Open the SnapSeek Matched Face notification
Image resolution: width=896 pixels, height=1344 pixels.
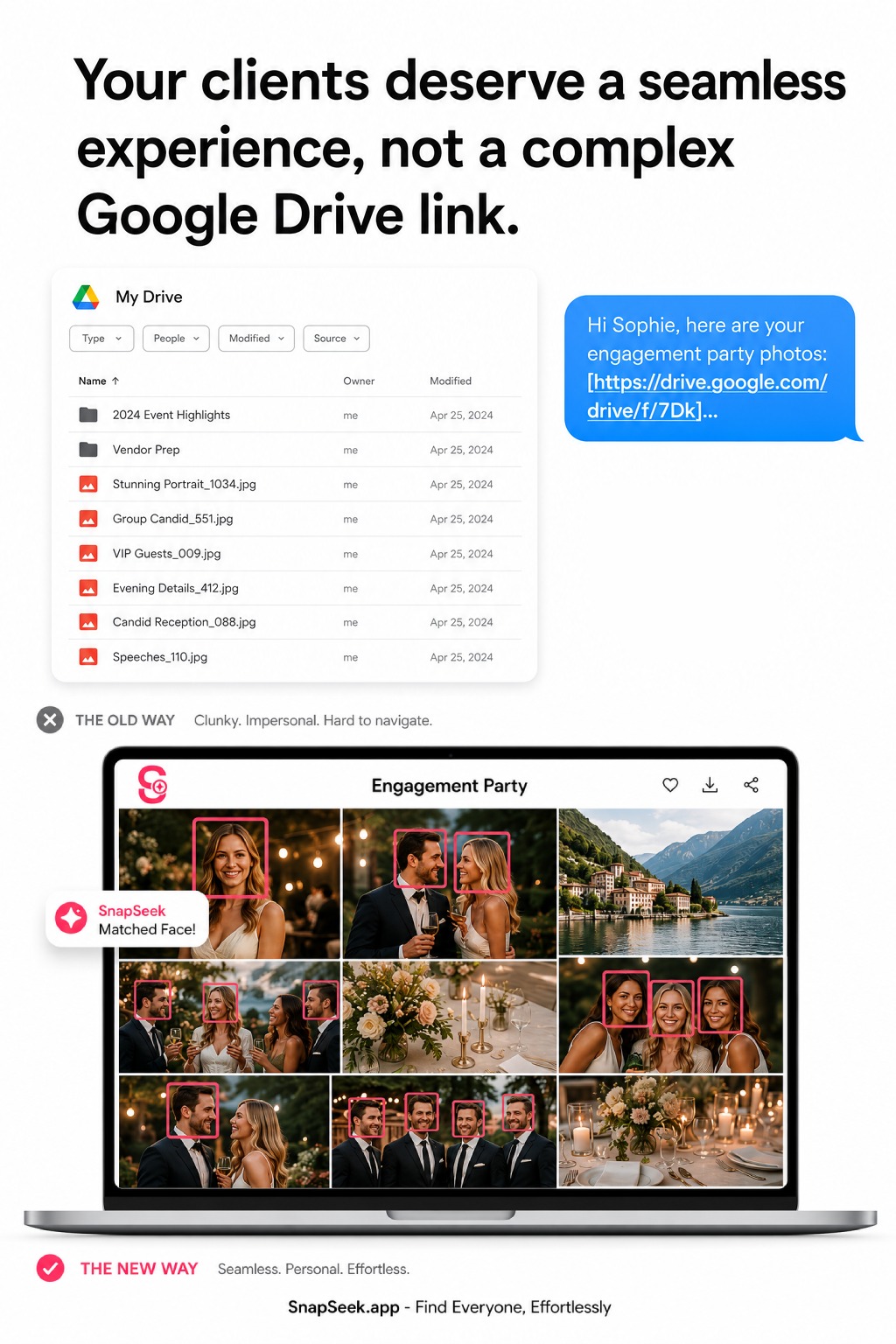click(127, 919)
